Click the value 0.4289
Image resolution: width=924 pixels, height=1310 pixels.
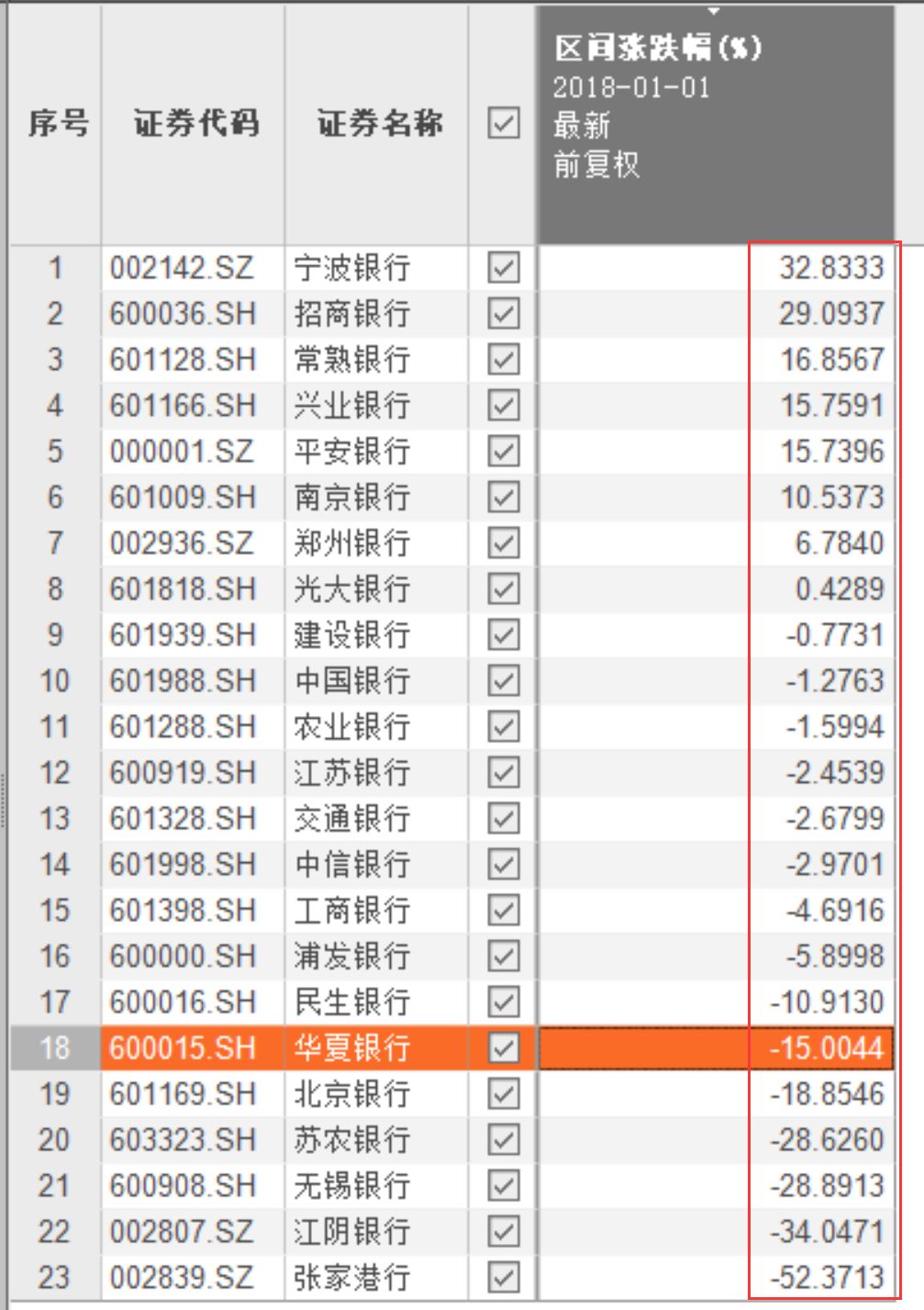click(x=840, y=589)
